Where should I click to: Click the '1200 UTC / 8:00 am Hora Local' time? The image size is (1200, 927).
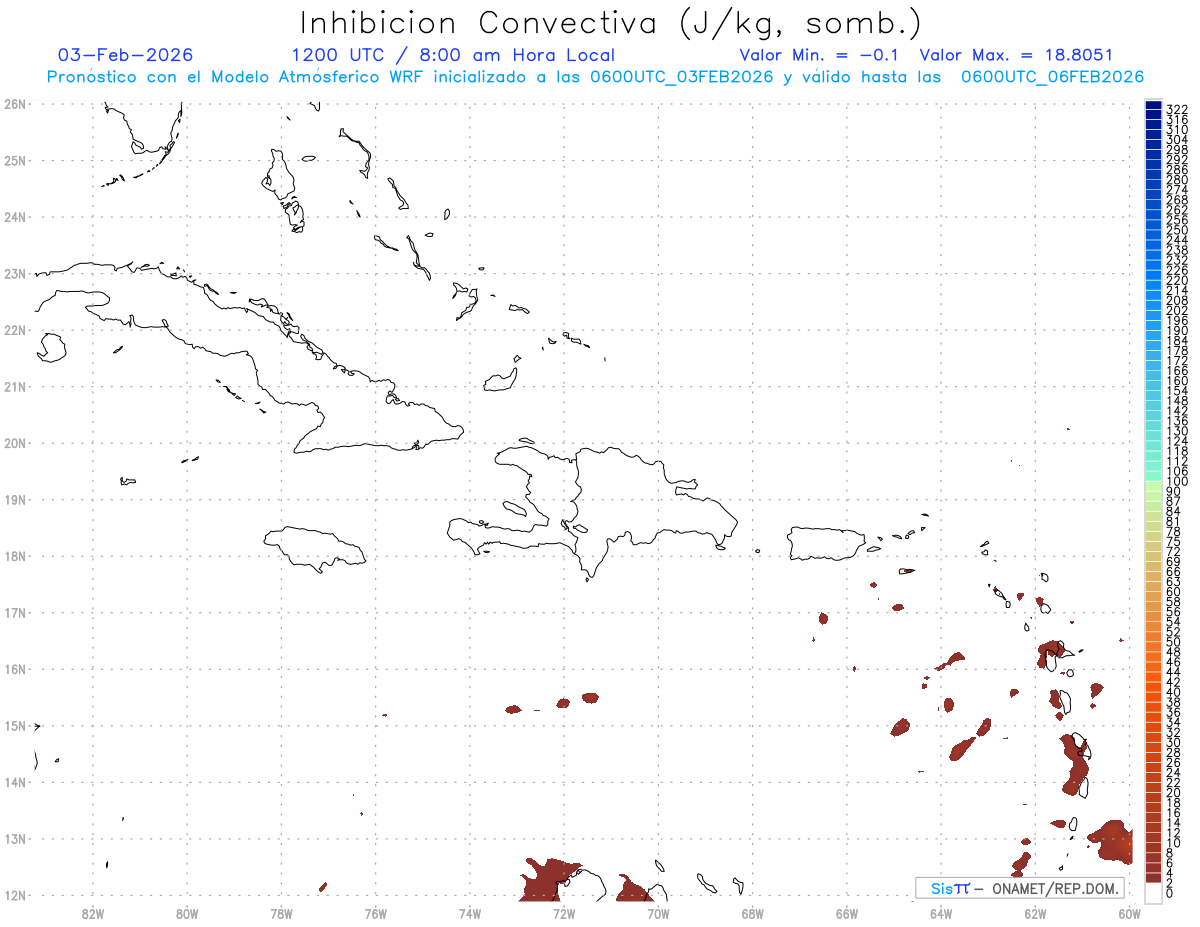[x=453, y=55]
